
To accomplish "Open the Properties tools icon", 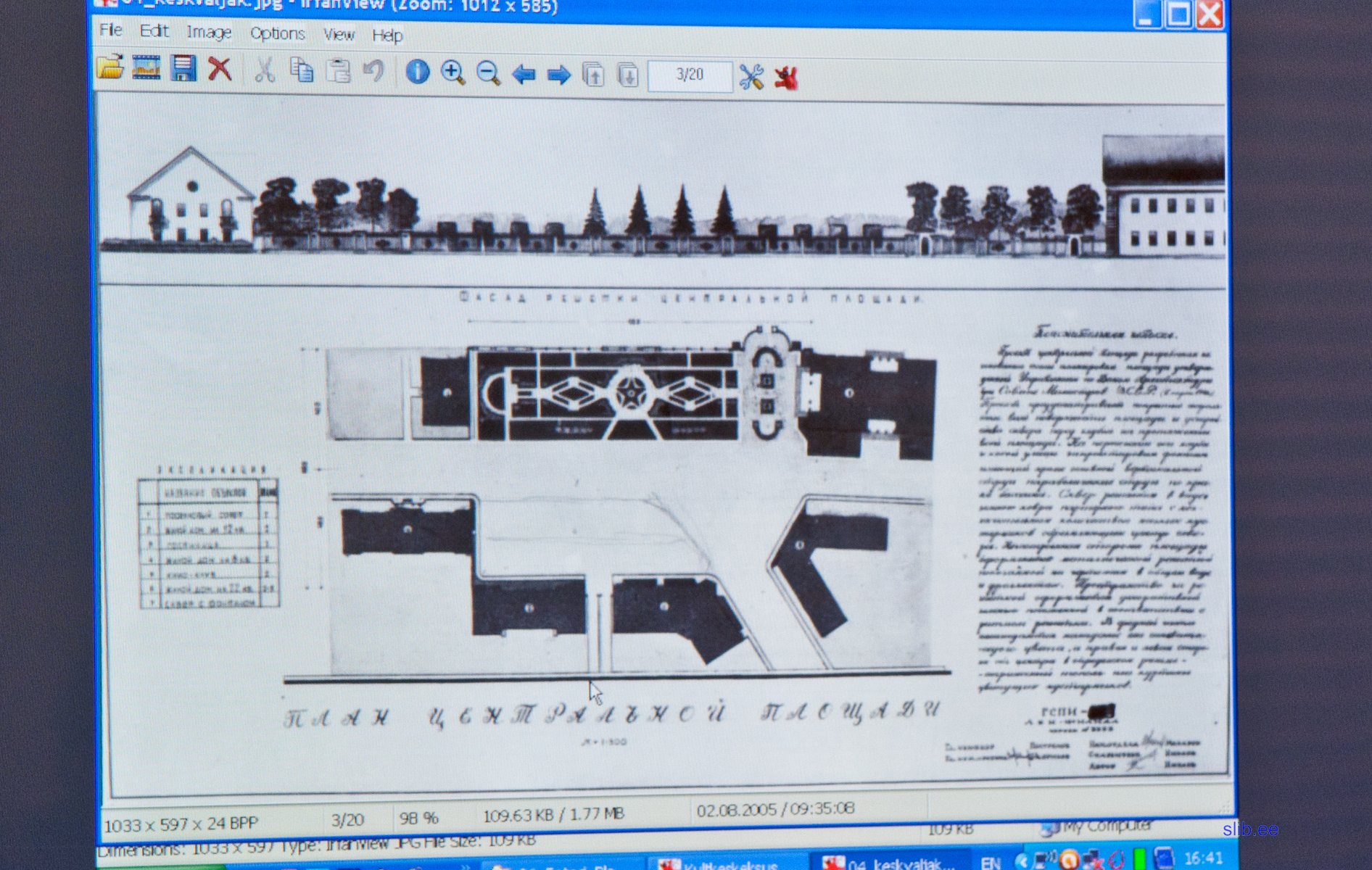I will (x=751, y=77).
